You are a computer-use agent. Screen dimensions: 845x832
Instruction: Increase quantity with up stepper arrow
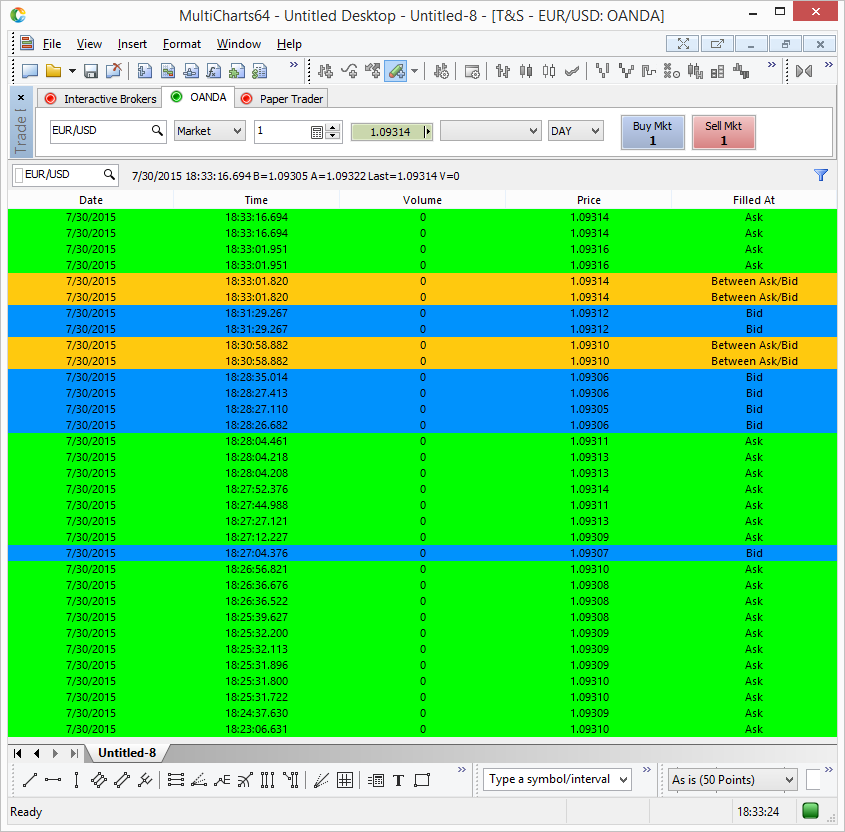334,128
